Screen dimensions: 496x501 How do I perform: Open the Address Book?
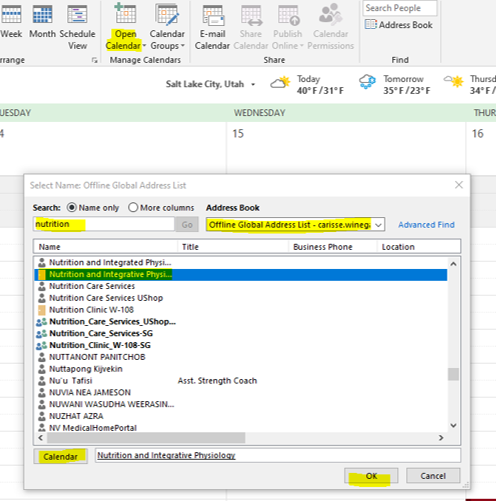(x=399, y=25)
